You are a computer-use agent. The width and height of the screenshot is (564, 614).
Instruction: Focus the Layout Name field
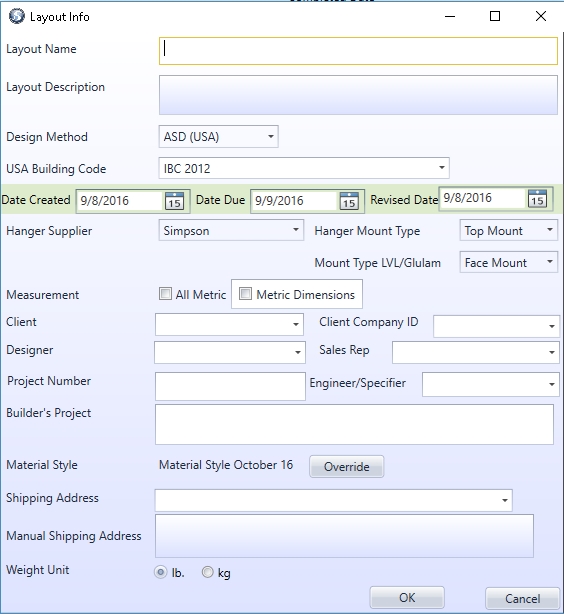pyautogui.click(x=358, y=51)
